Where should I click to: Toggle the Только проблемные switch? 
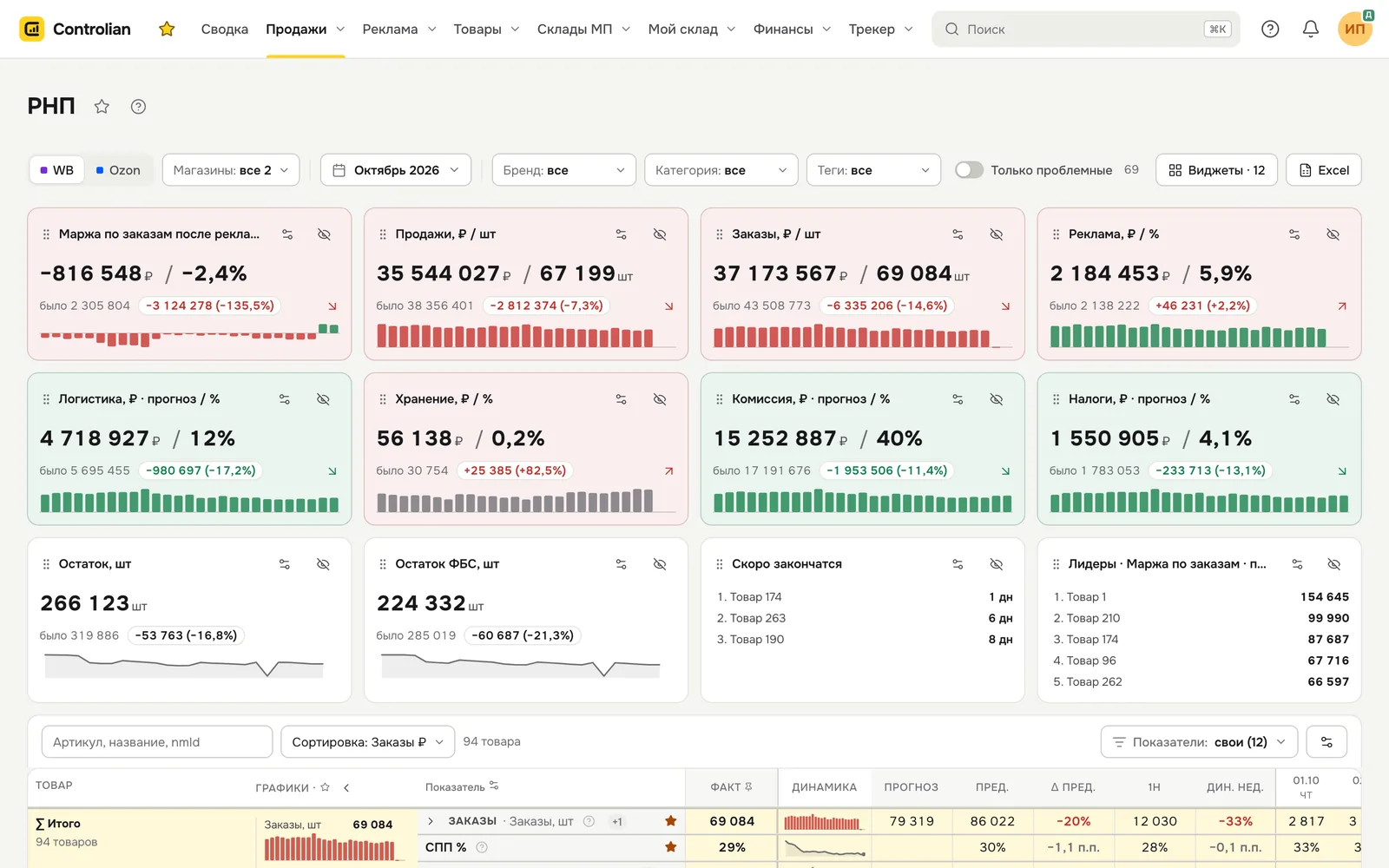(x=969, y=170)
